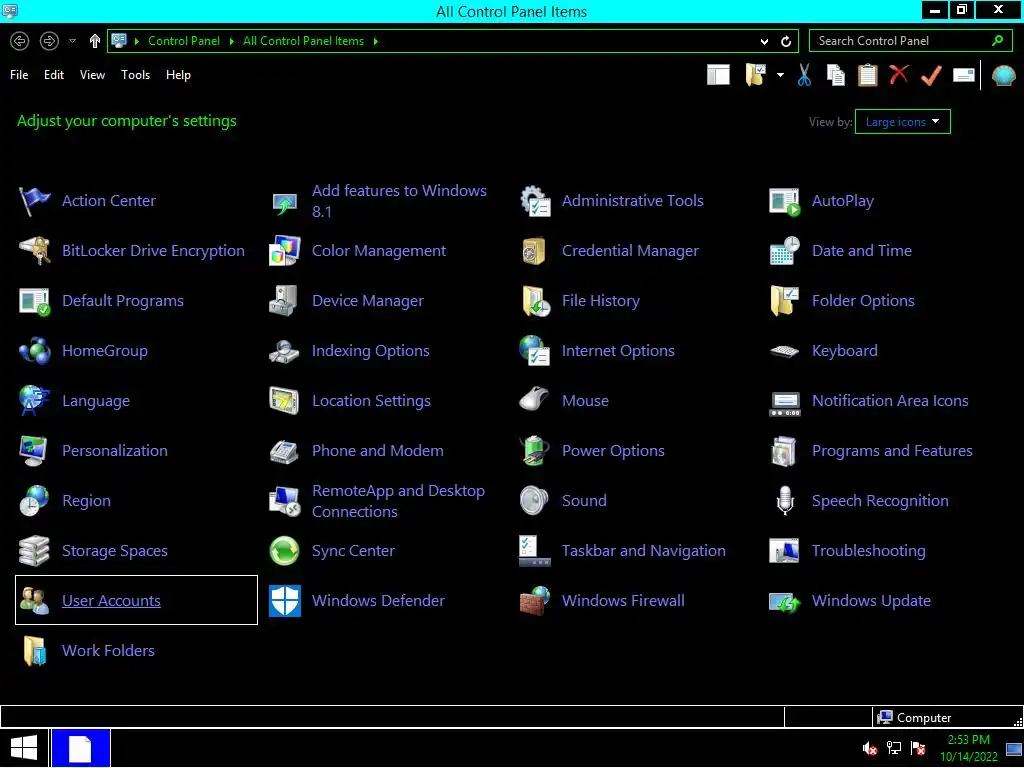Expand the arrow after Control Panel breadcrumb
This screenshot has width=1024, height=768.
click(231, 41)
